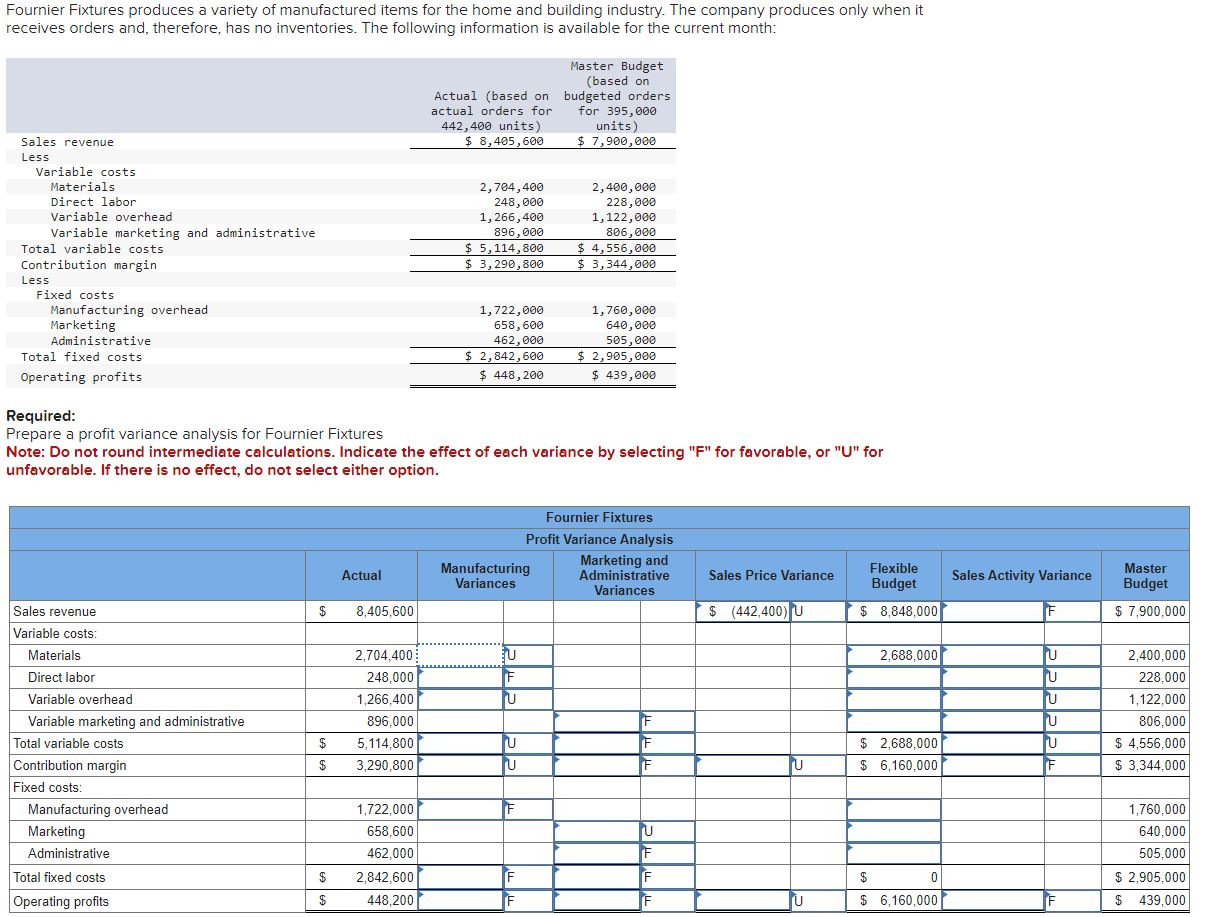Open Direct labor manufacturing variance F/U dropdown
The width and height of the screenshot is (1219, 917).
pyautogui.click(x=528, y=678)
